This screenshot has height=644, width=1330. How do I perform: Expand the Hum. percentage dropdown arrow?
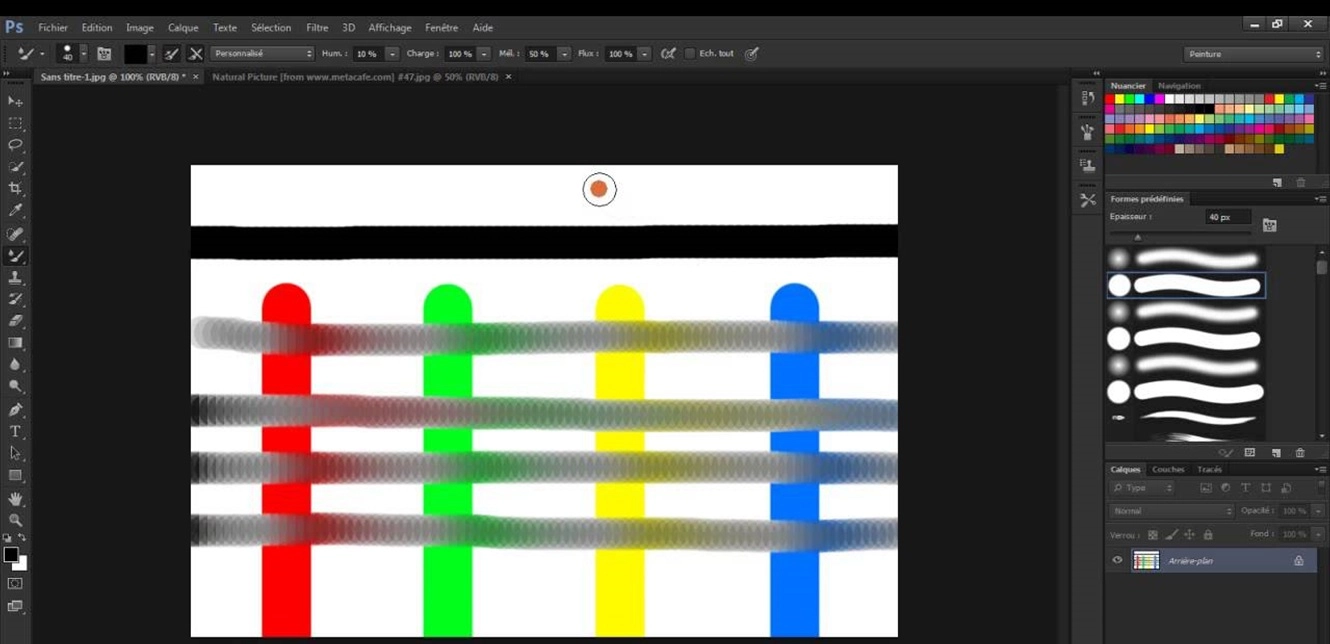[392, 54]
